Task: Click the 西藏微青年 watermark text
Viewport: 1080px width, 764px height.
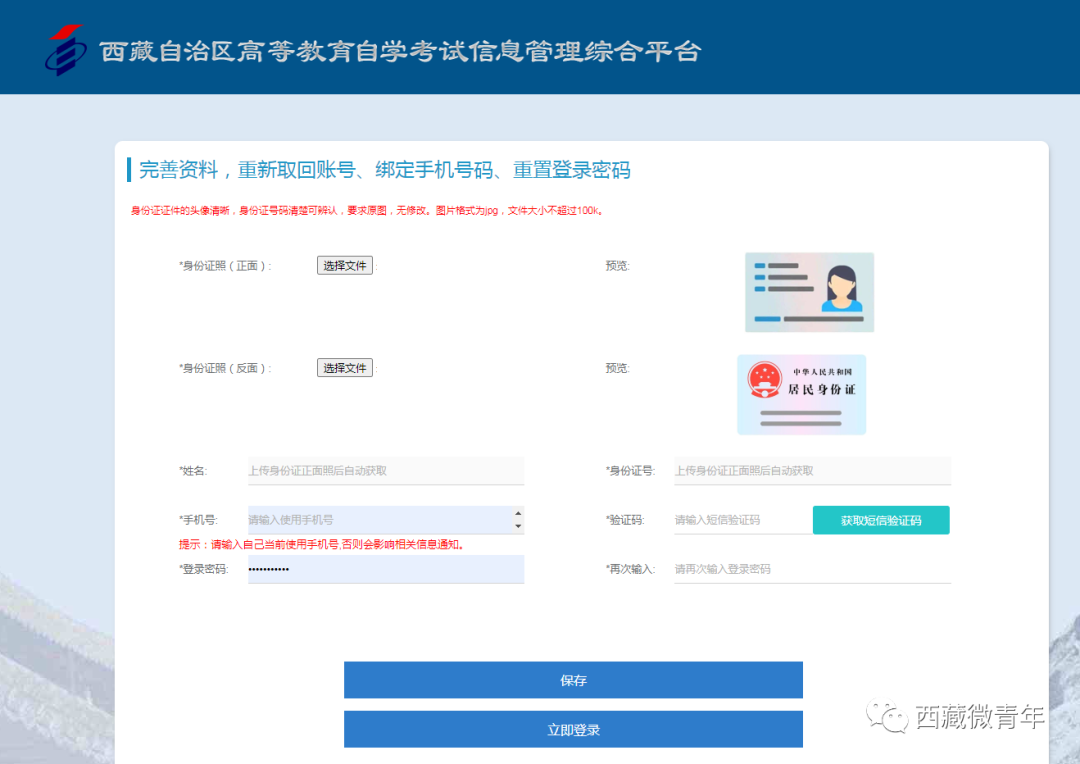Action: (980, 716)
